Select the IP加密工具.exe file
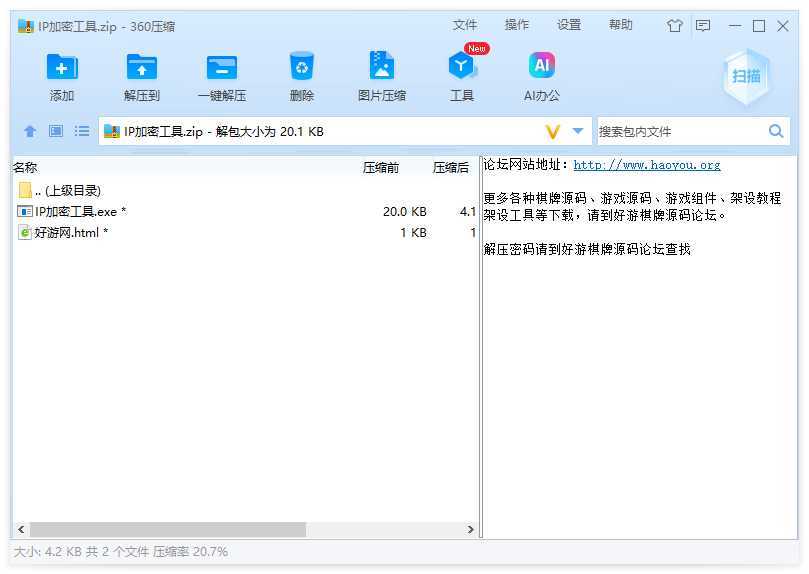This screenshot has width=809, height=574. click(80, 211)
